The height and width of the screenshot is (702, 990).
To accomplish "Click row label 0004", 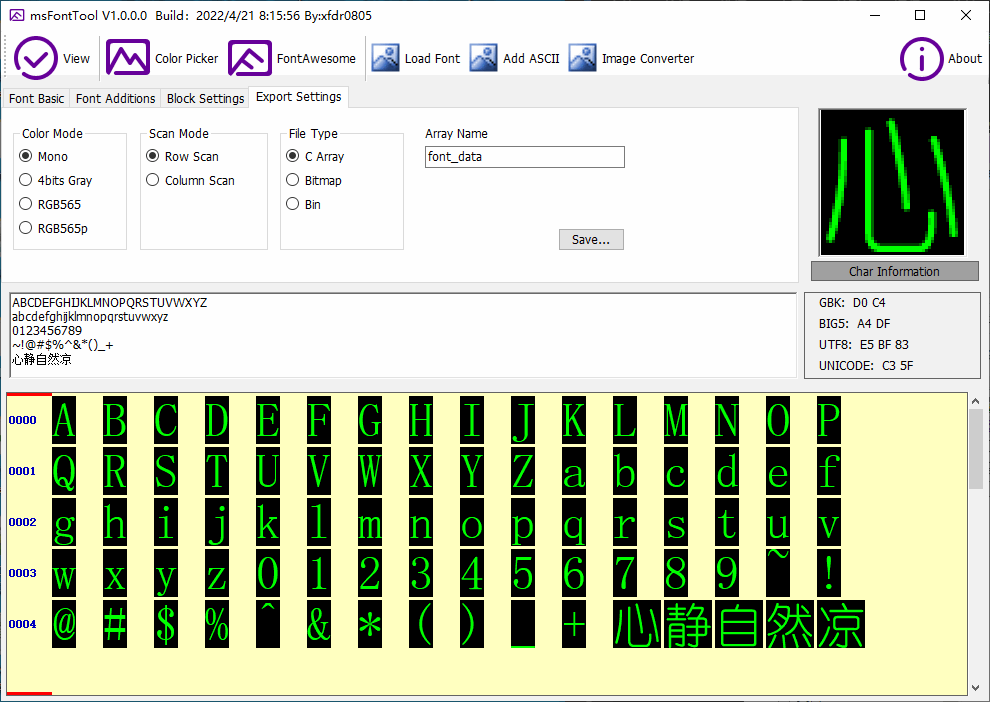I will 23,624.
